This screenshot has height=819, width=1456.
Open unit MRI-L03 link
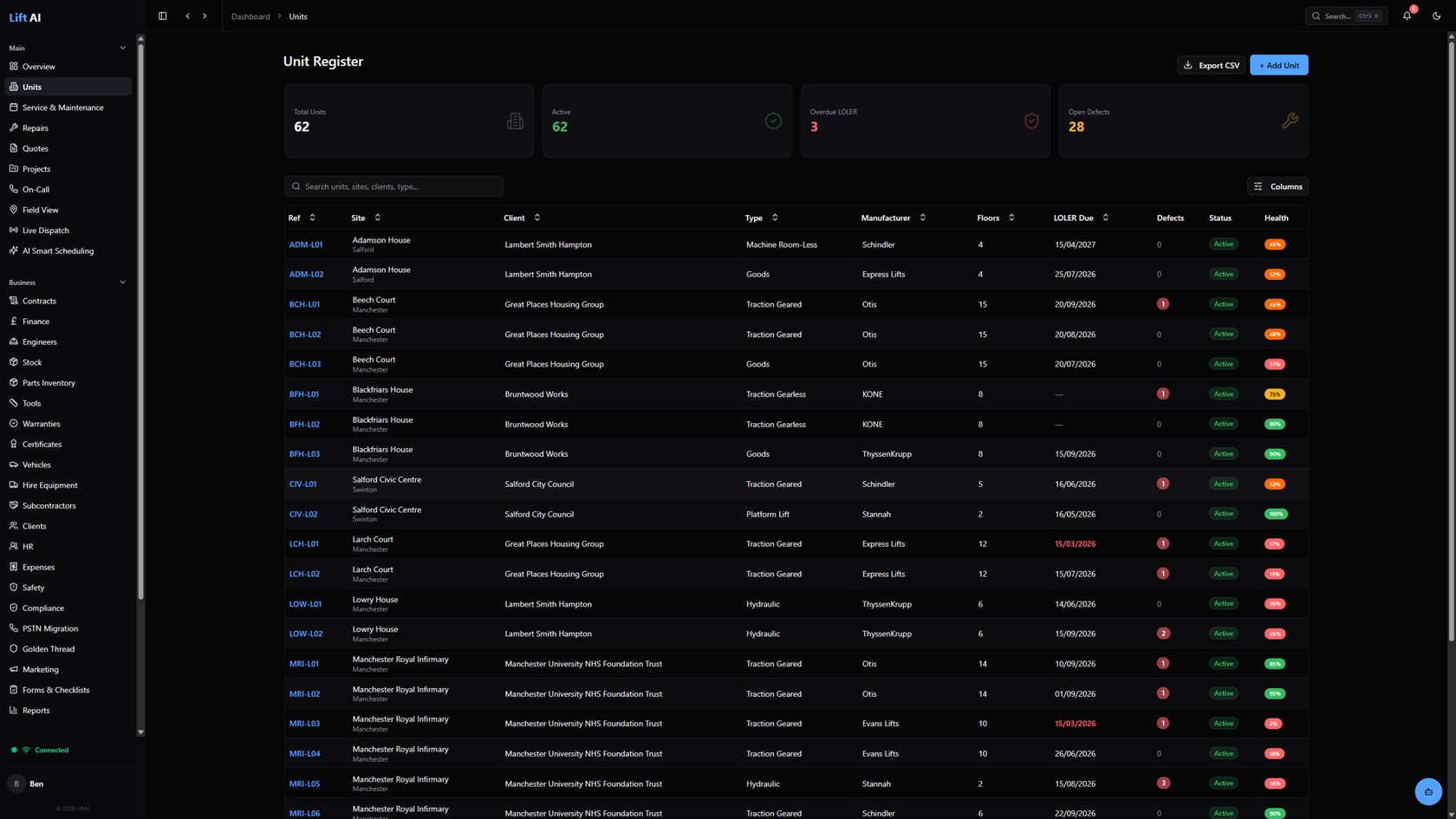click(x=304, y=724)
